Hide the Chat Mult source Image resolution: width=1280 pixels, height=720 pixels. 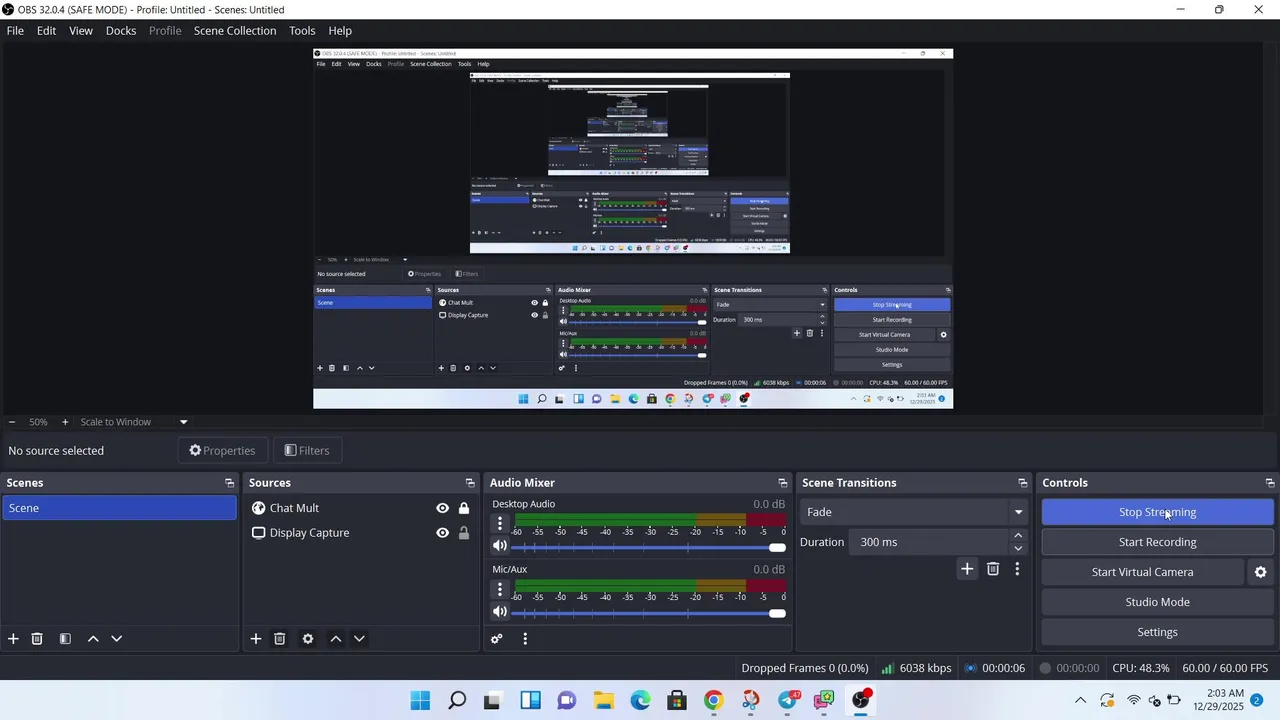coord(442,508)
